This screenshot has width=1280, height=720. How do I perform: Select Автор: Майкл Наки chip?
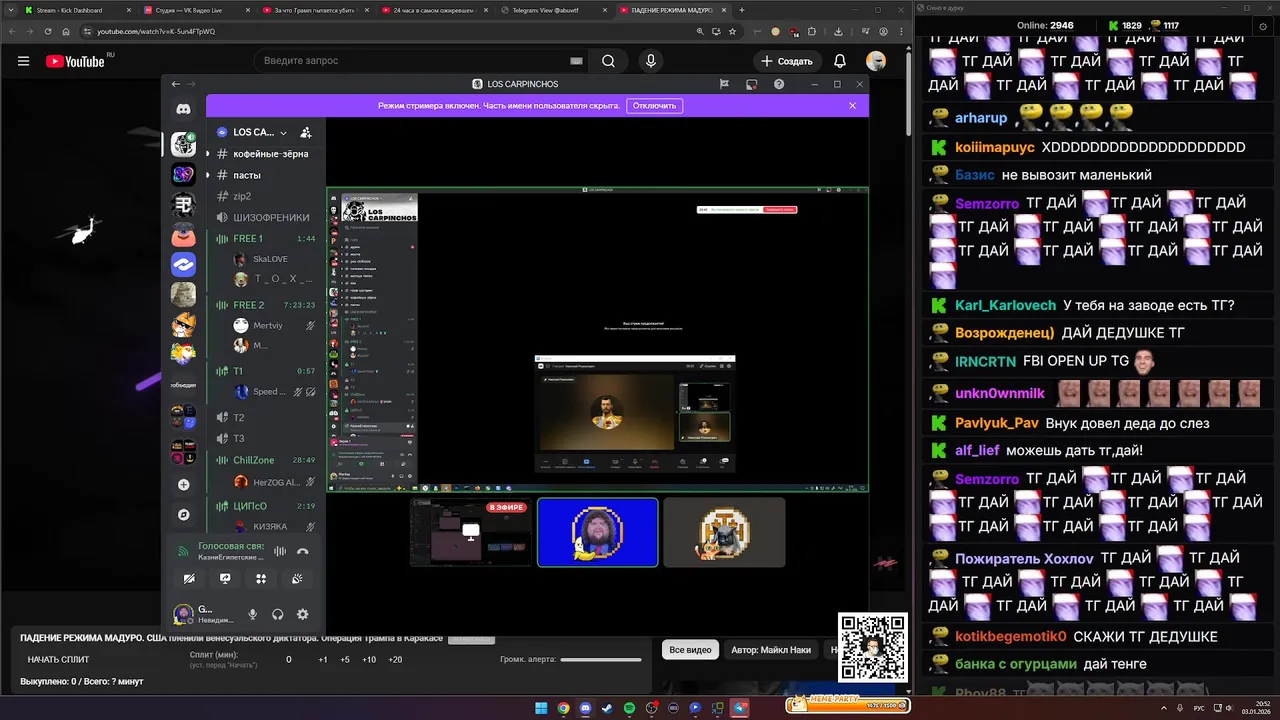point(771,650)
